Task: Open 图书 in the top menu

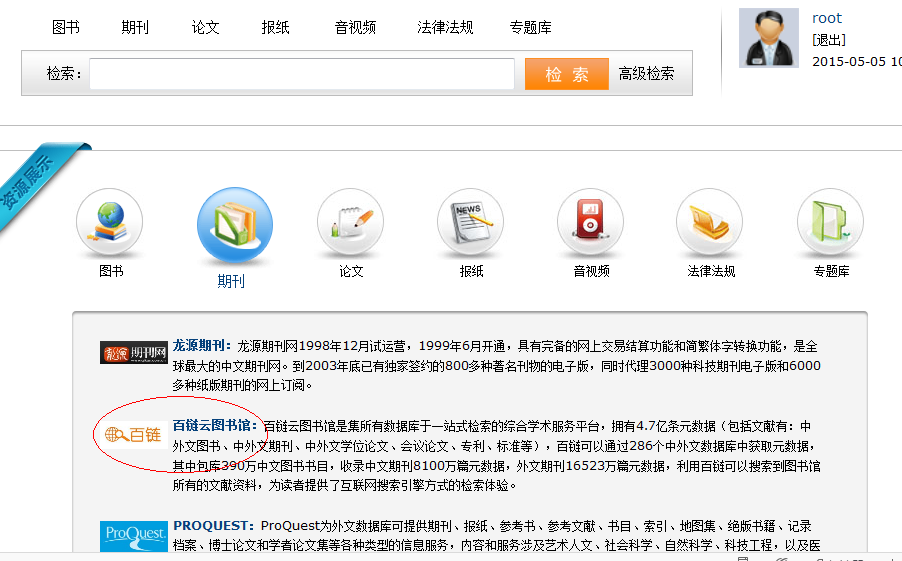Action: [x=66, y=27]
